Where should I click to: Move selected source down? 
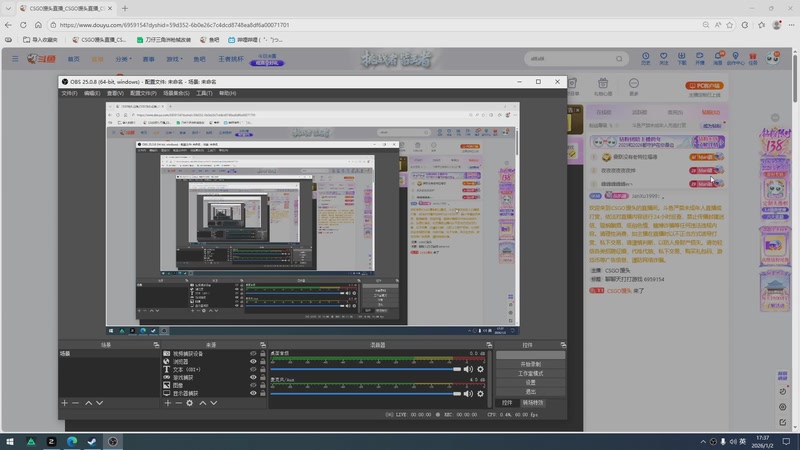(214, 403)
